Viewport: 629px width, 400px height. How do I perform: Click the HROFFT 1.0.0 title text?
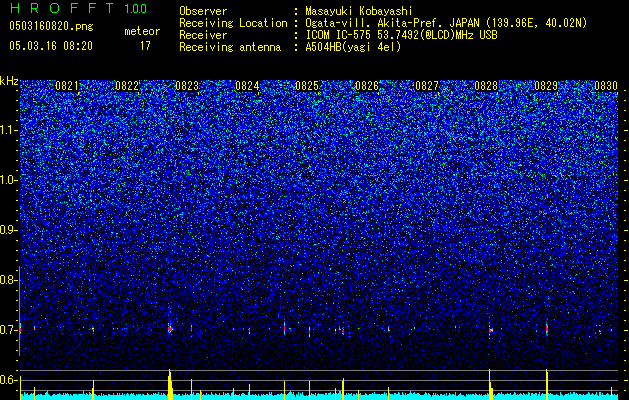coord(78,8)
